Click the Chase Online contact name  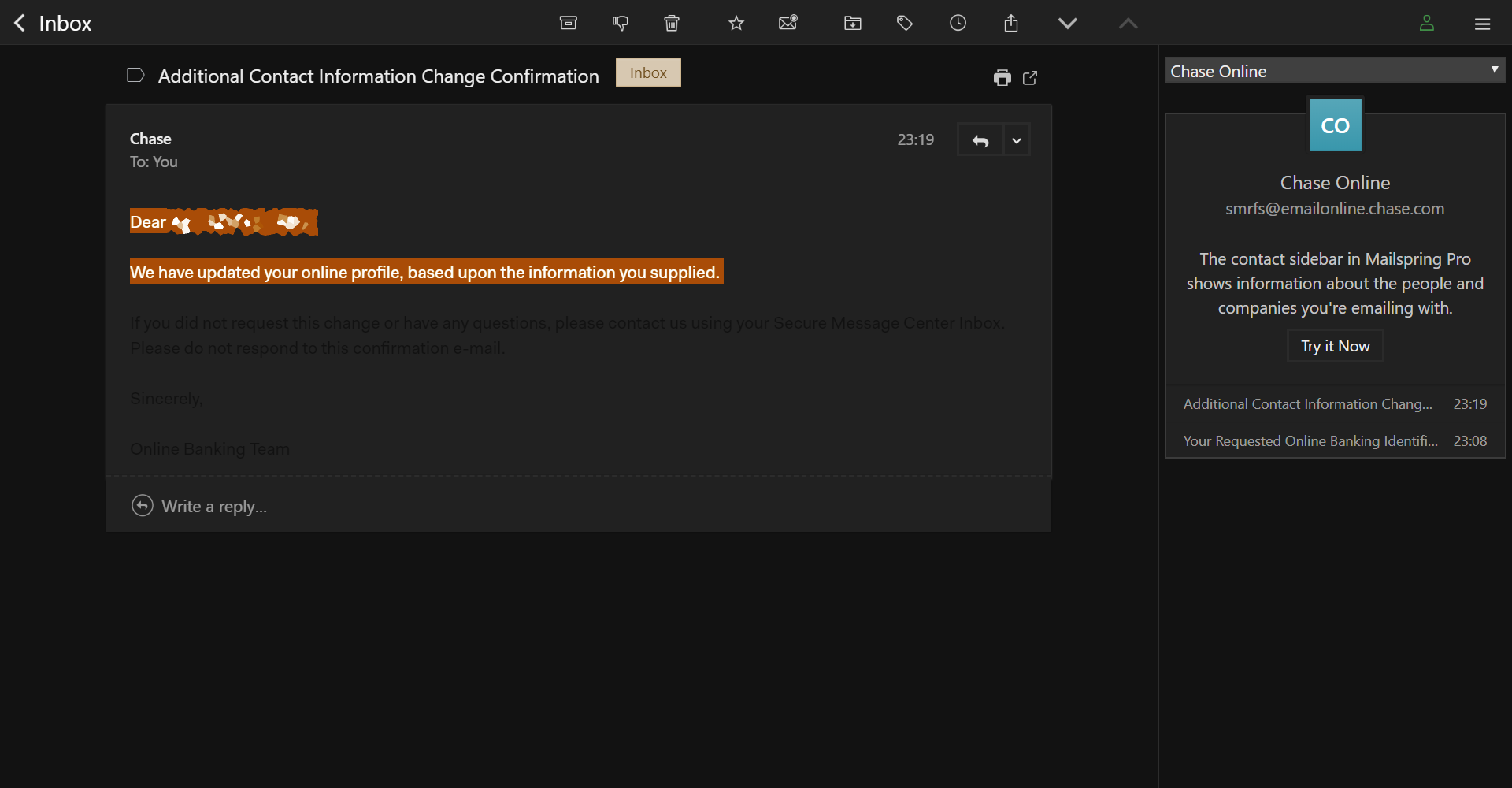(x=1335, y=183)
